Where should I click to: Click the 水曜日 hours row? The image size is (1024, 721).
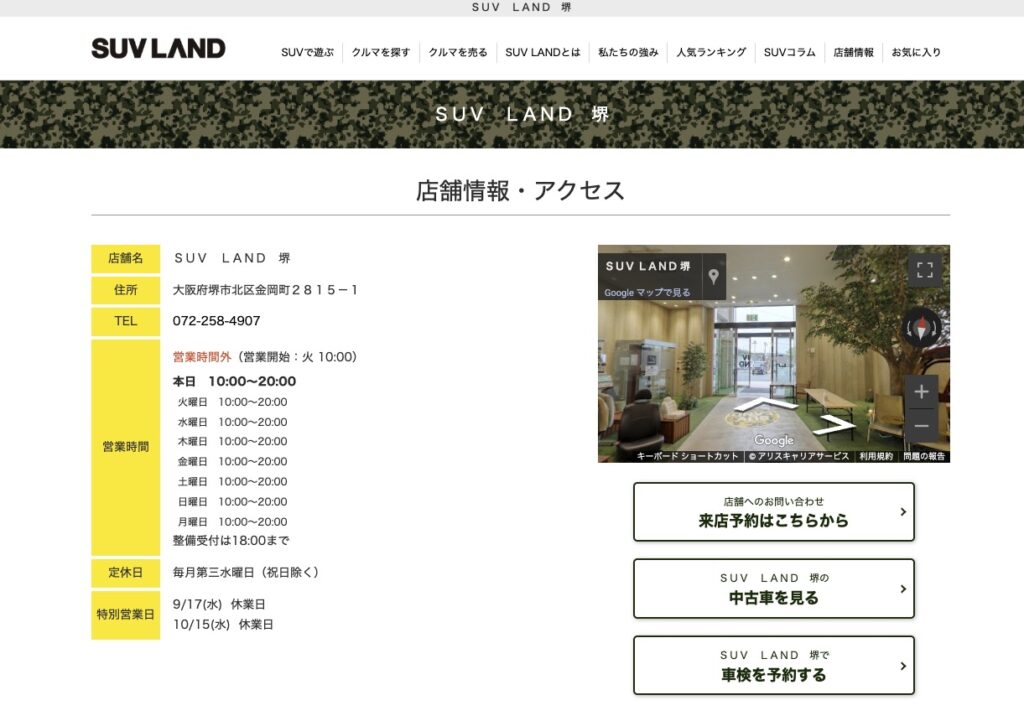(x=232, y=423)
